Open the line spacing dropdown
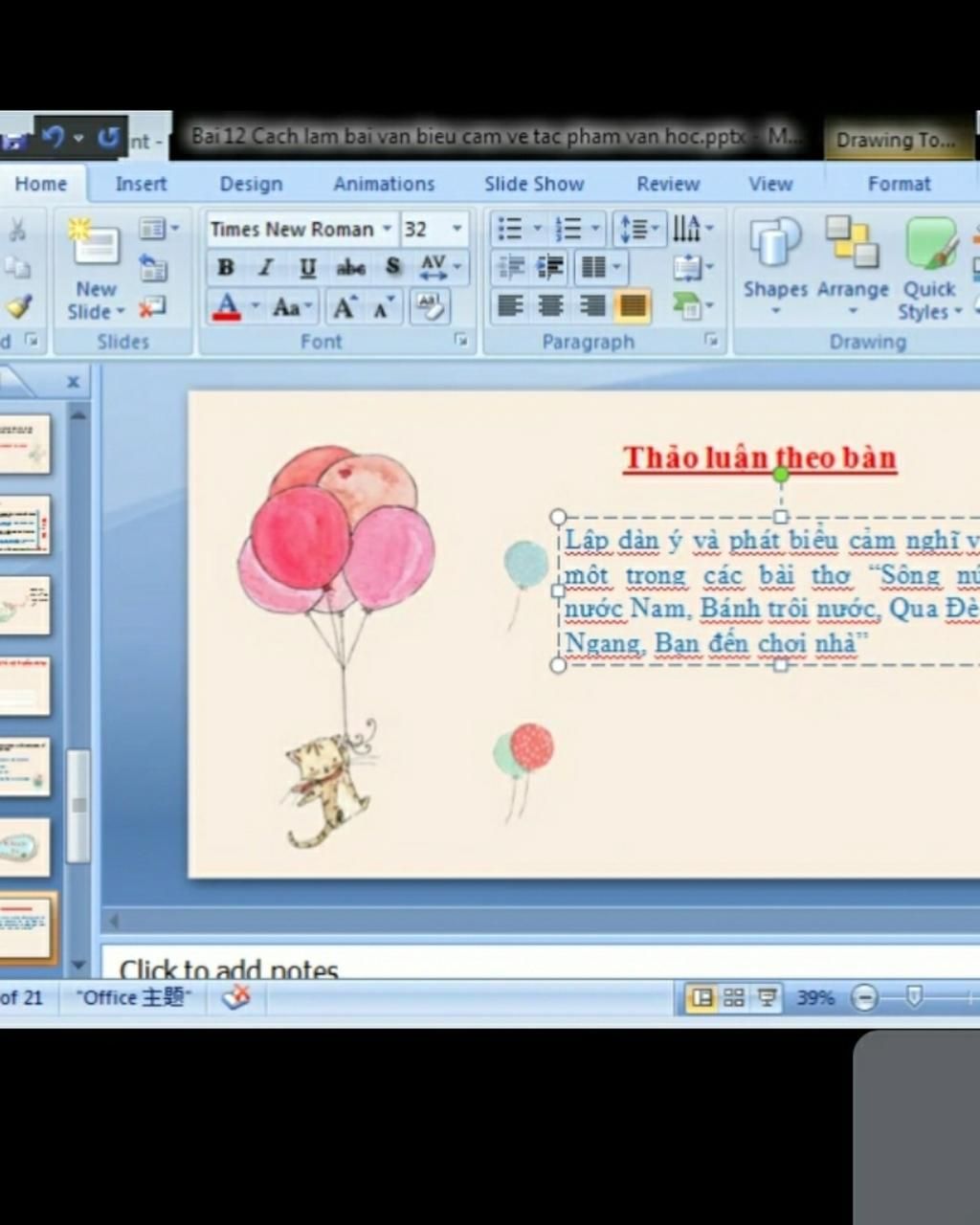Viewport: 980px width, 1225px height. point(639,229)
